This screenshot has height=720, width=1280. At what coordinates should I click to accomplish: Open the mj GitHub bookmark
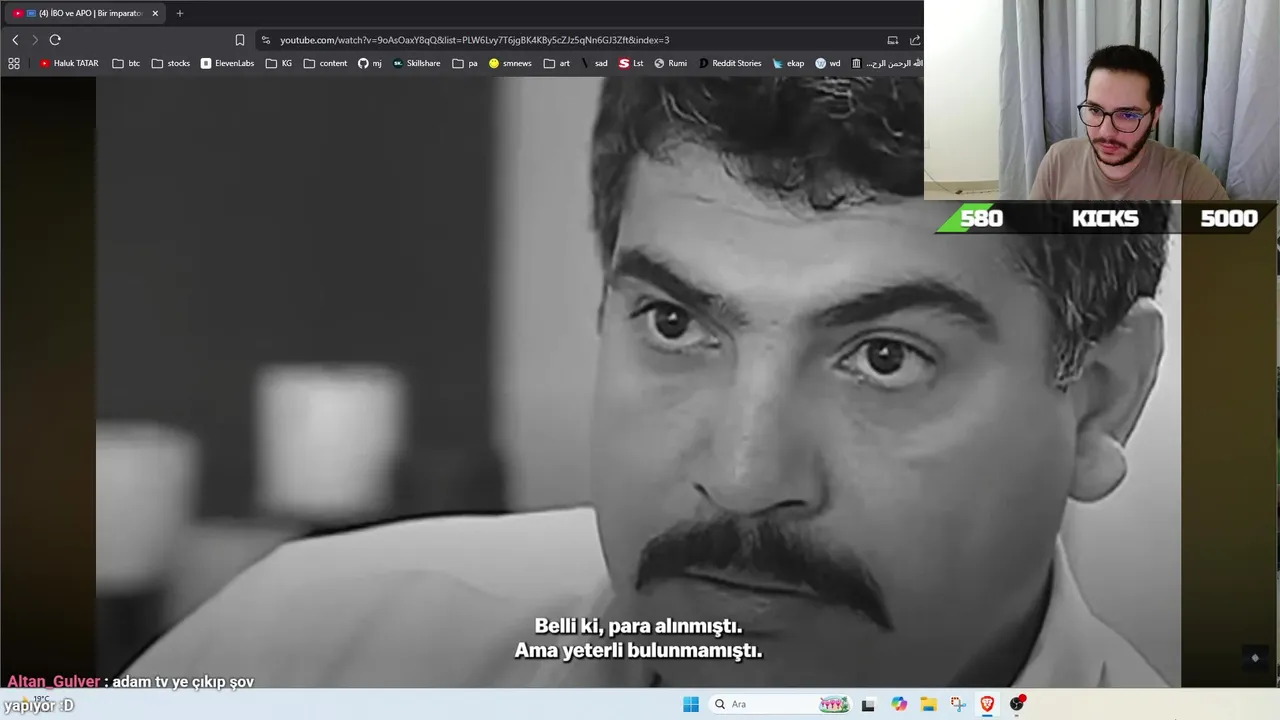pos(370,63)
